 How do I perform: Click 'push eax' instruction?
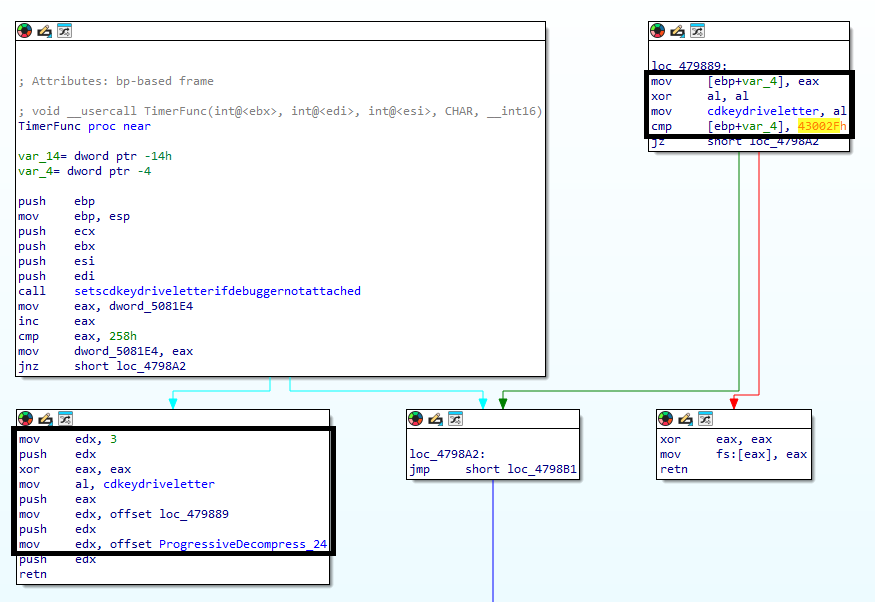point(57,500)
